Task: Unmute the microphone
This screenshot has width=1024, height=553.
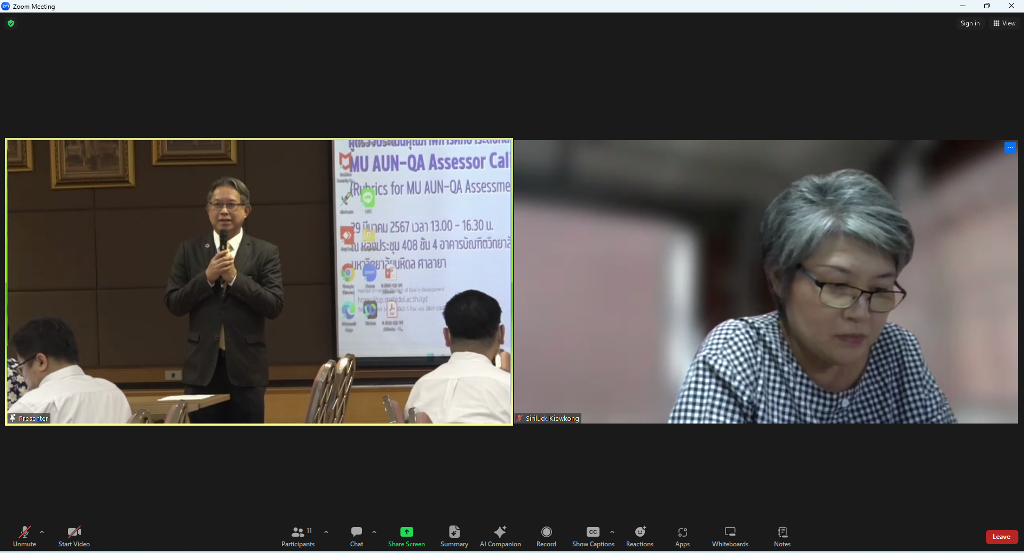Action: coord(24,535)
